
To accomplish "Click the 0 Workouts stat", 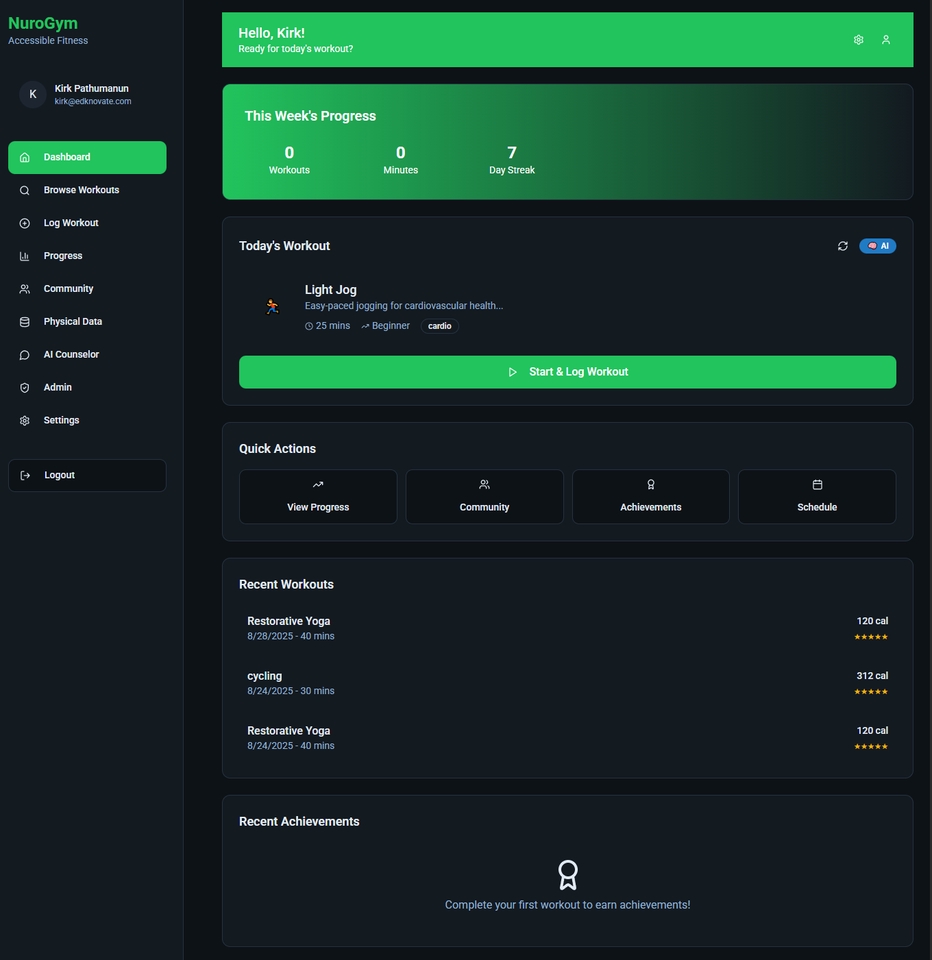I will pyautogui.click(x=289, y=160).
